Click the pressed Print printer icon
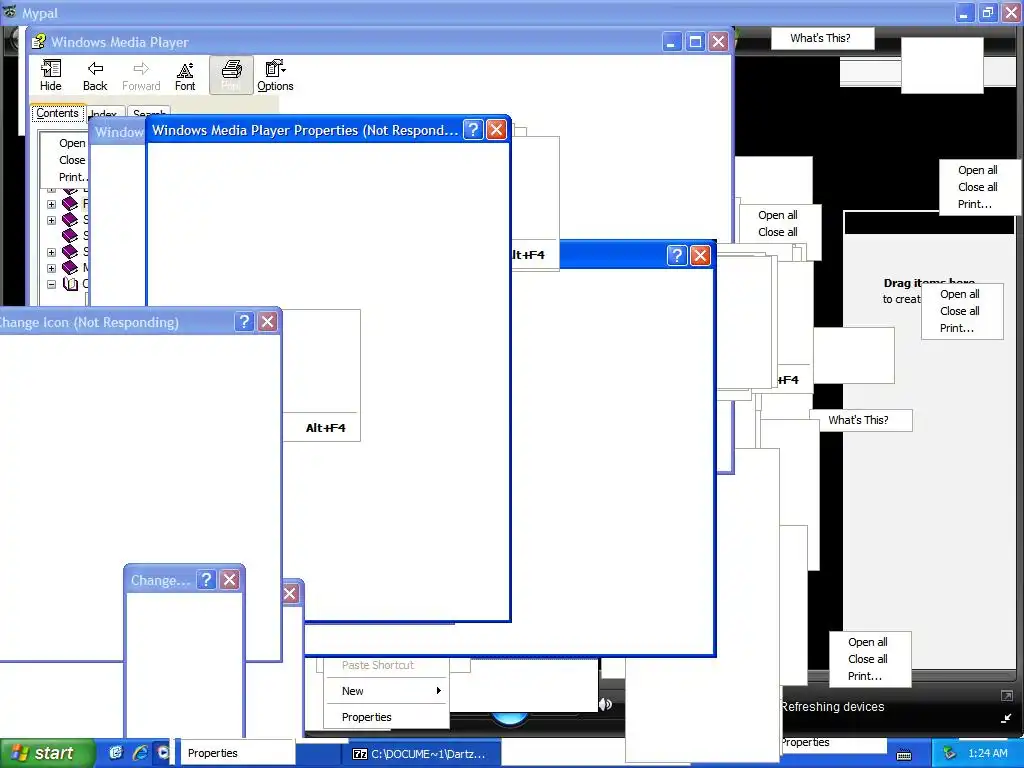Viewport: 1024px width, 768px height. (231, 75)
